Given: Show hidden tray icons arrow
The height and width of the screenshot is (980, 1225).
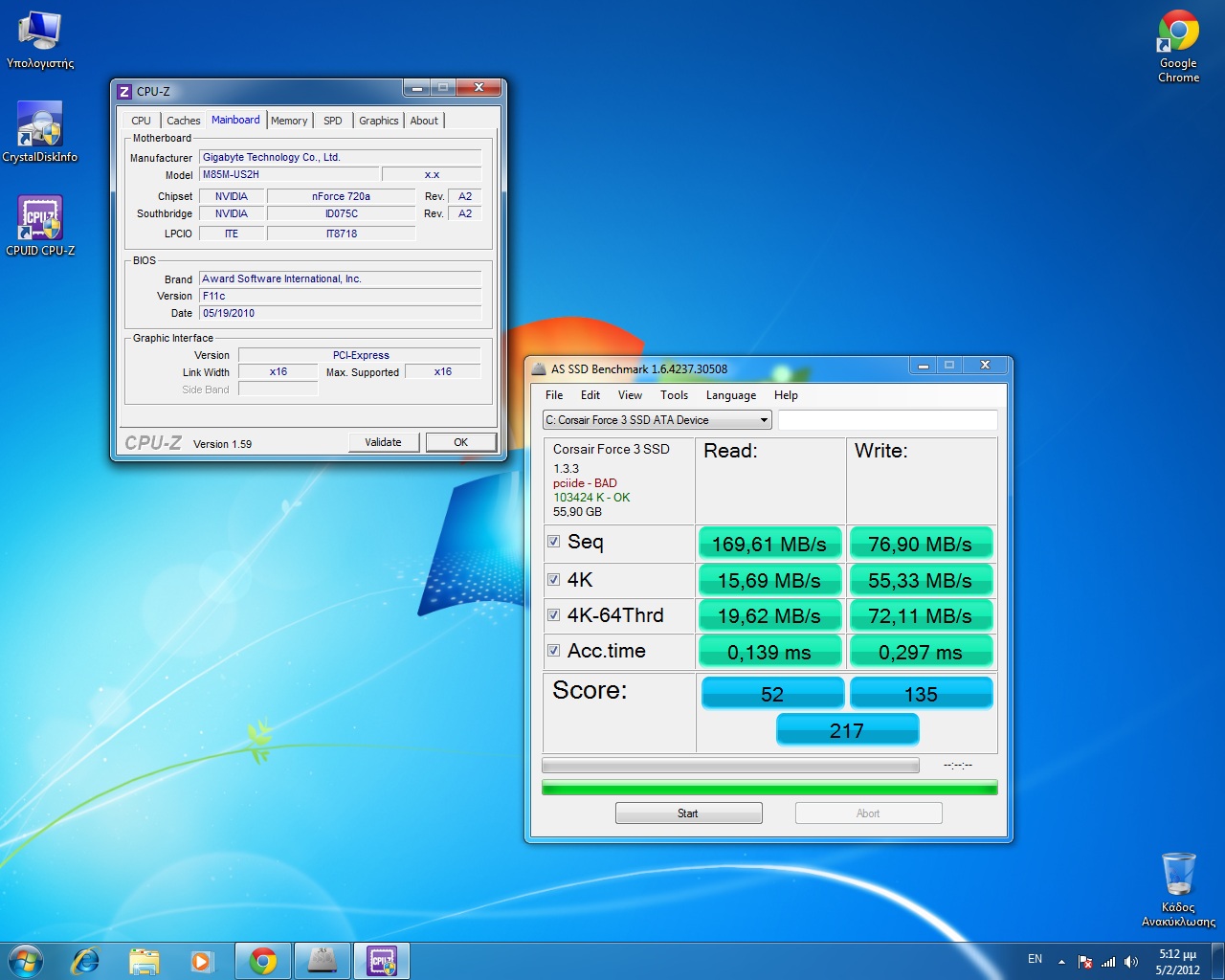Looking at the screenshot, I should (1061, 962).
